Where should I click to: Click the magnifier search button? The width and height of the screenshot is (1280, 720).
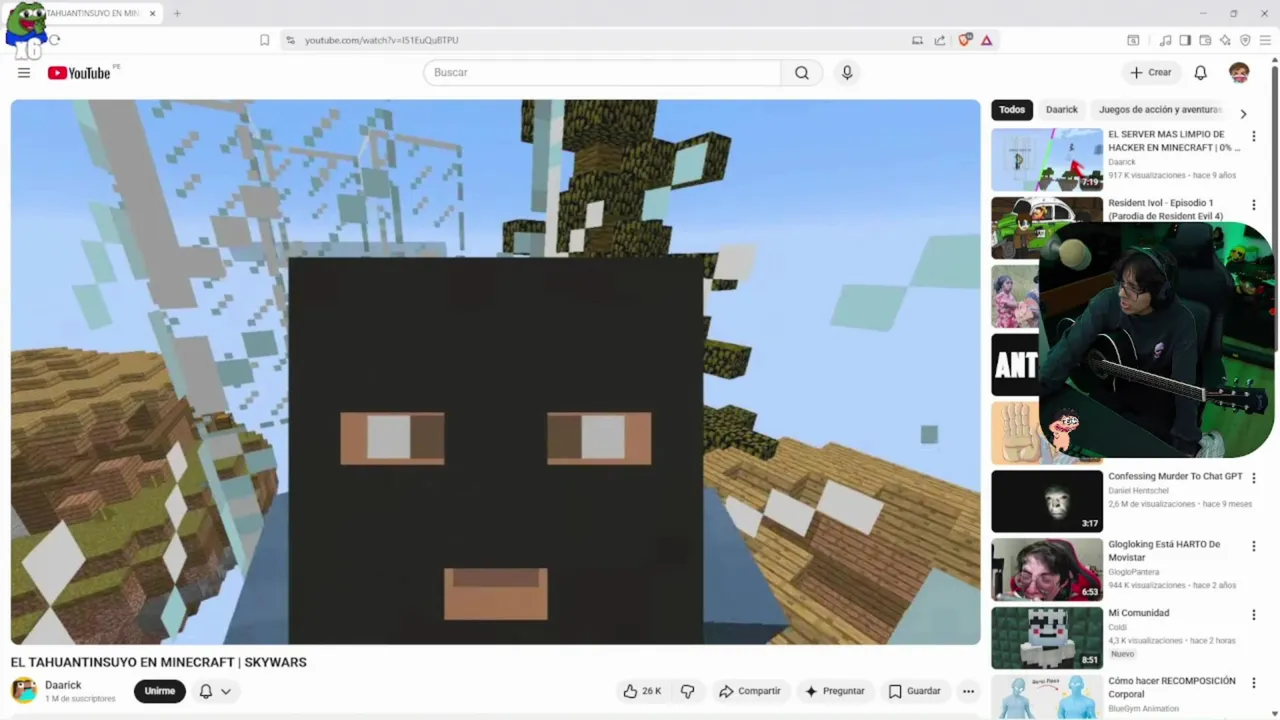point(802,73)
